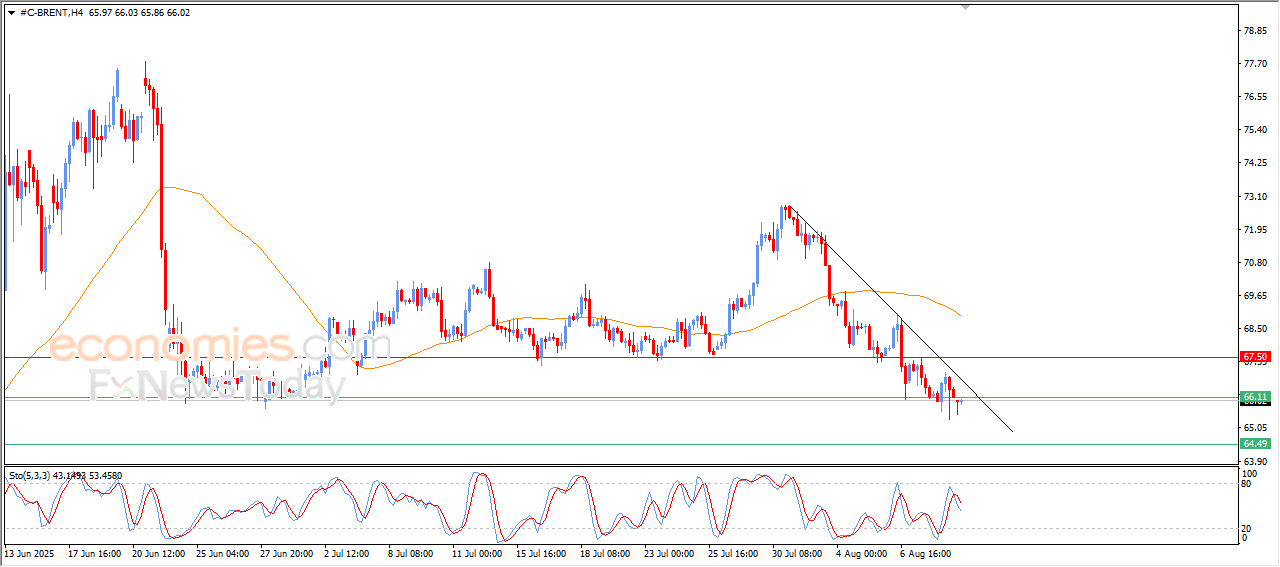Image resolution: width=1280 pixels, height=567 pixels.
Task: Click the 70.80 price axis label
Action: (1255, 263)
